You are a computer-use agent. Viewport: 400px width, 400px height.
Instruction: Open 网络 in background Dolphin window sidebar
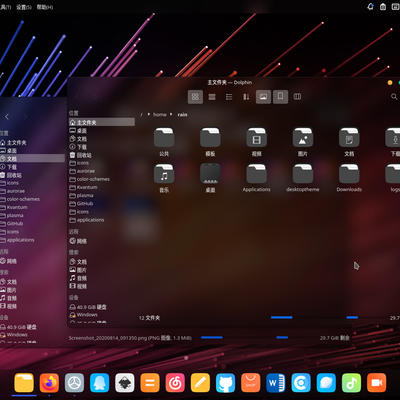coord(32,261)
